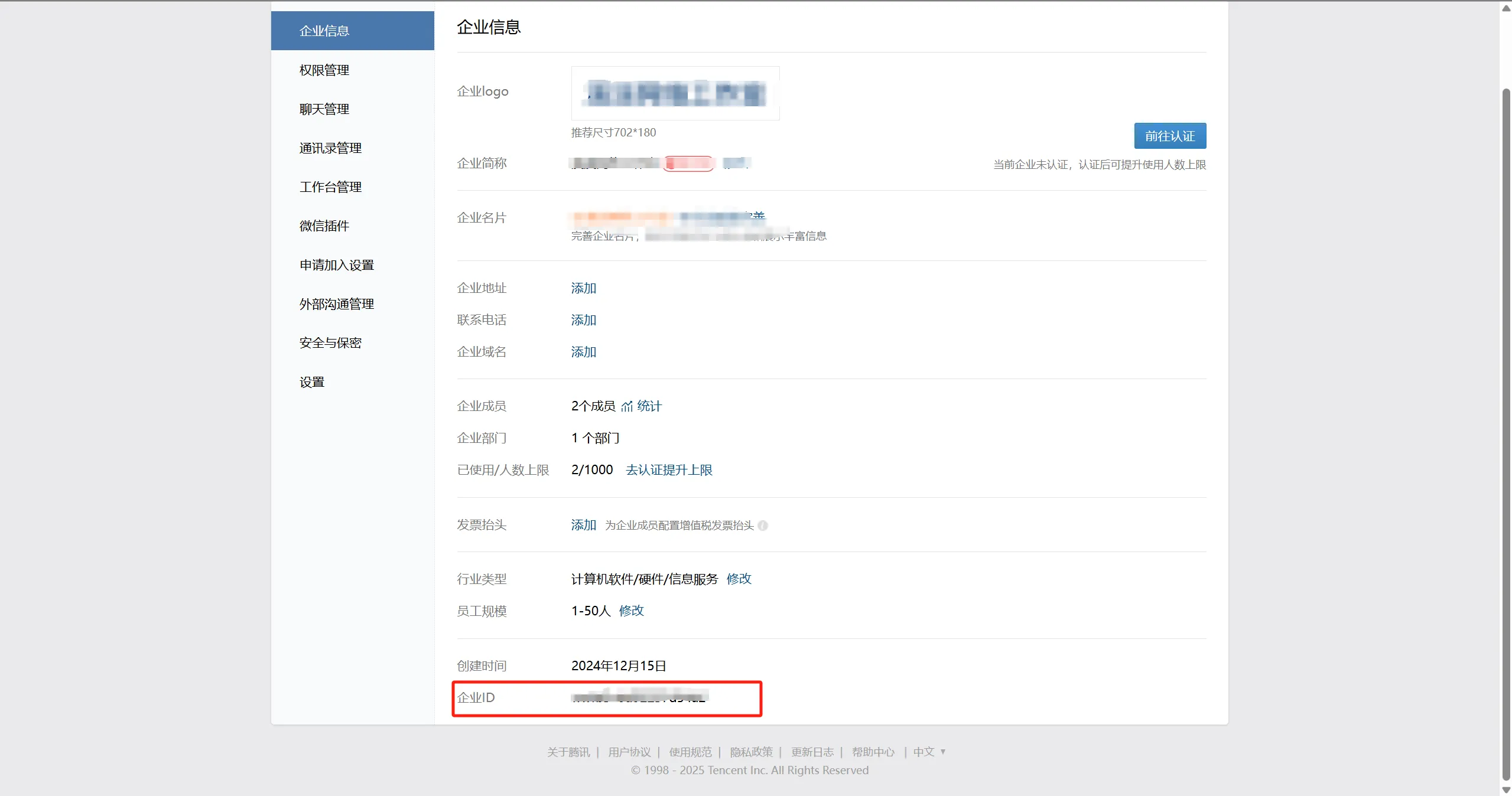Go to 通讯录管理 section
The width and height of the screenshot is (1512, 796).
(x=330, y=148)
